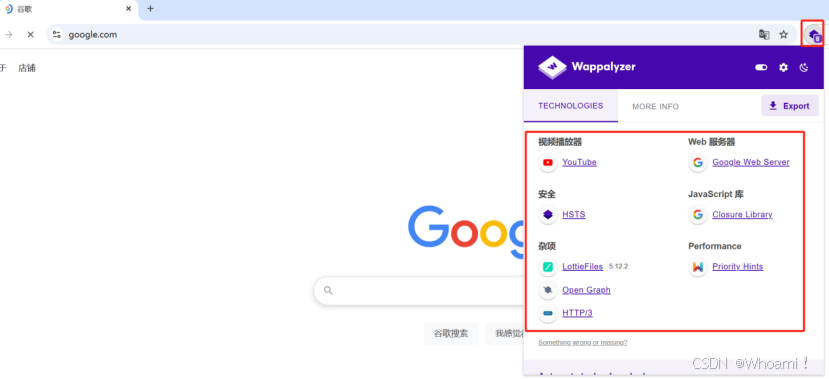This screenshot has width=829, height=379.
Task: Click the Open Graph icon
Action: pos(548,290)
